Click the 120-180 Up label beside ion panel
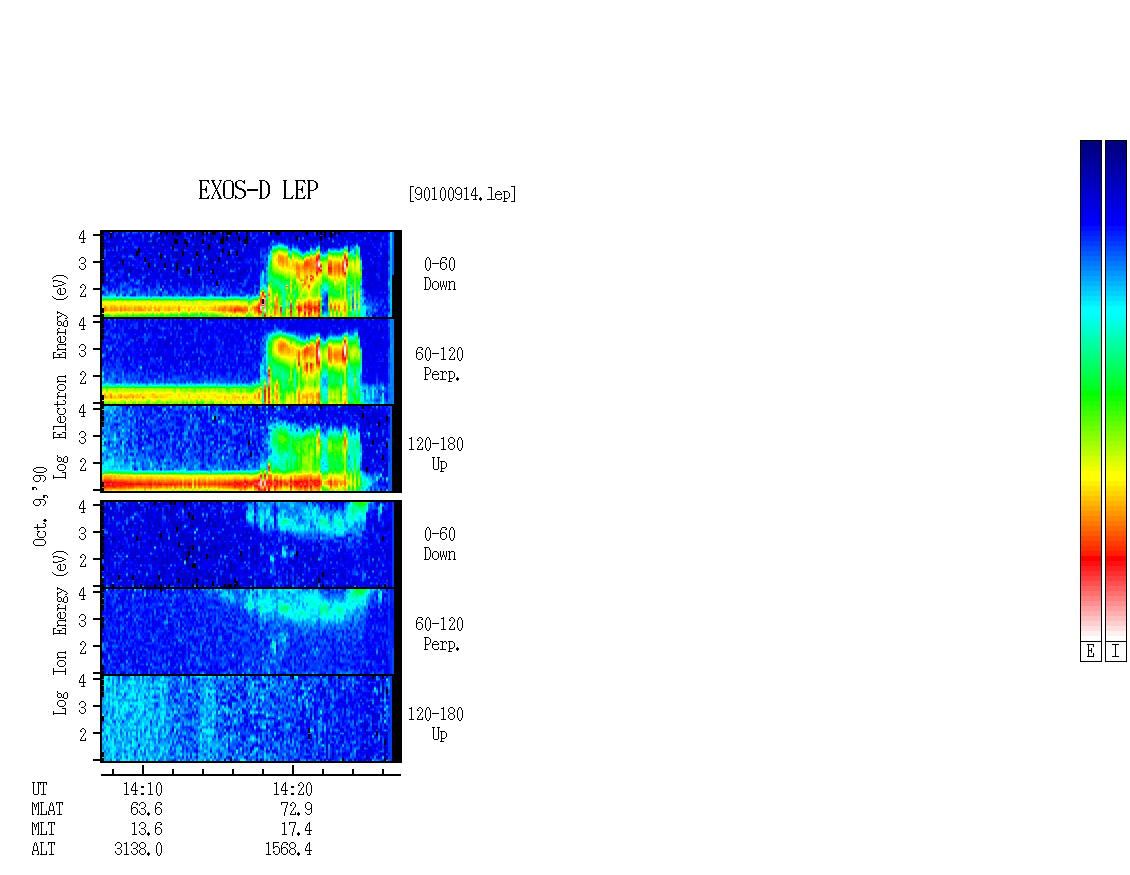Image resolution: width=1130 pixels, height=875 pixels. click(x=436, y=724)
